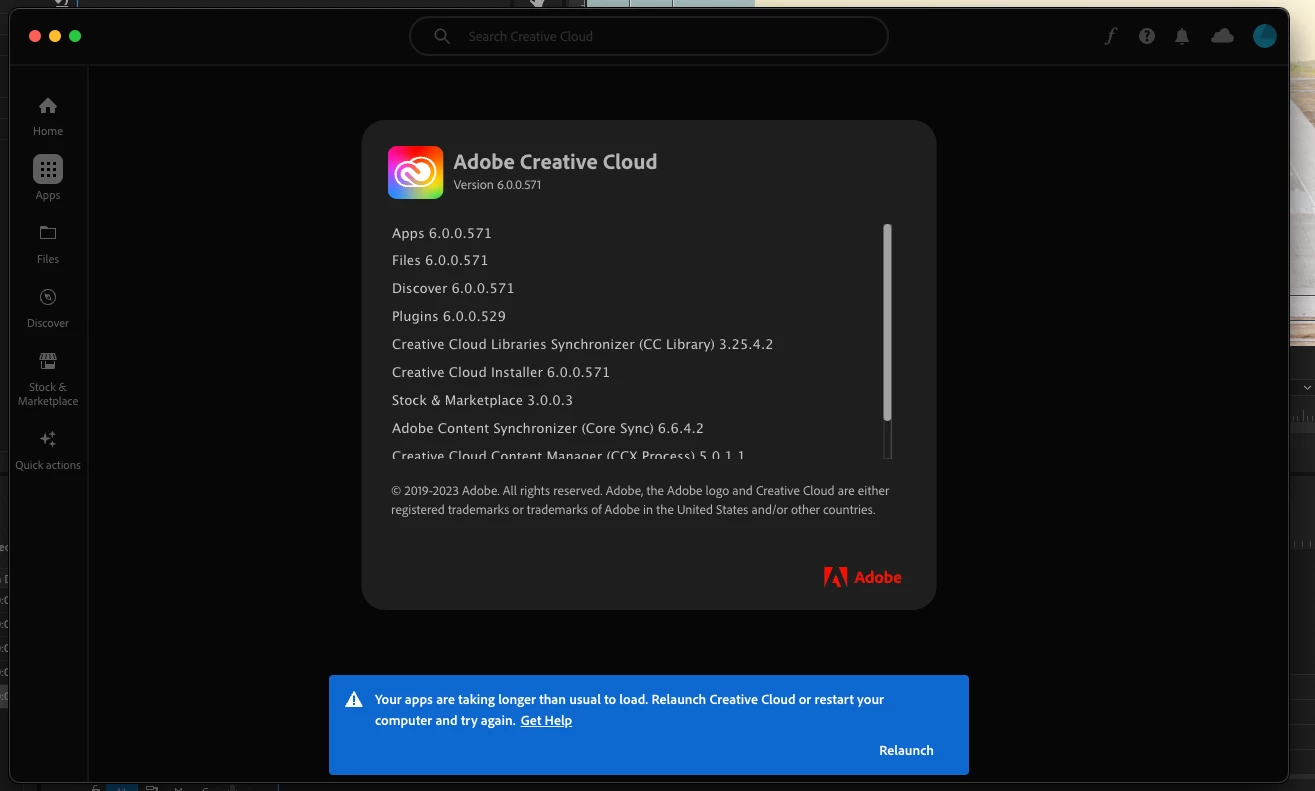
Task: Open Quick actions sparkle icon
Action: pos(48,450)
